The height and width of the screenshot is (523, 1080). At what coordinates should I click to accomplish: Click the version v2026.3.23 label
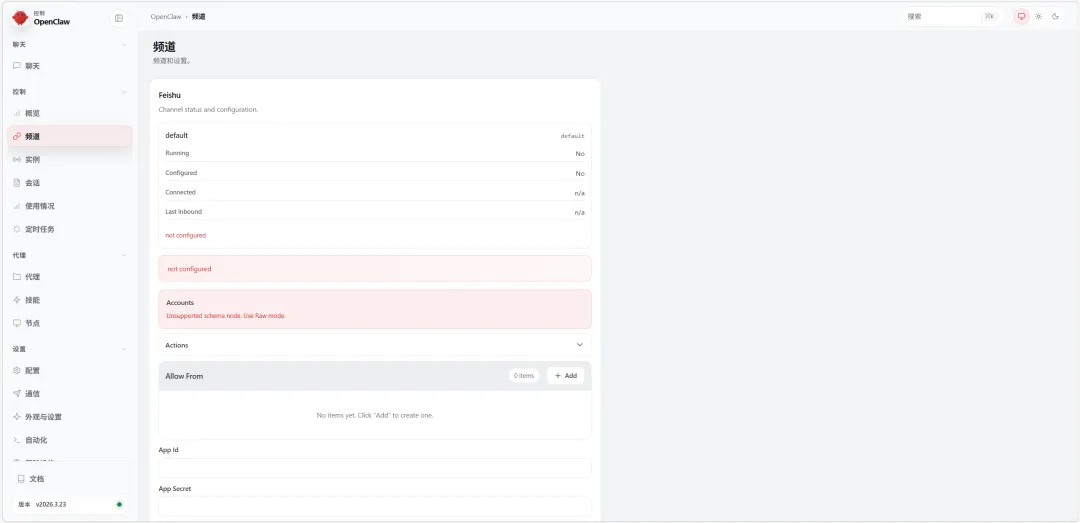(51, 504)
